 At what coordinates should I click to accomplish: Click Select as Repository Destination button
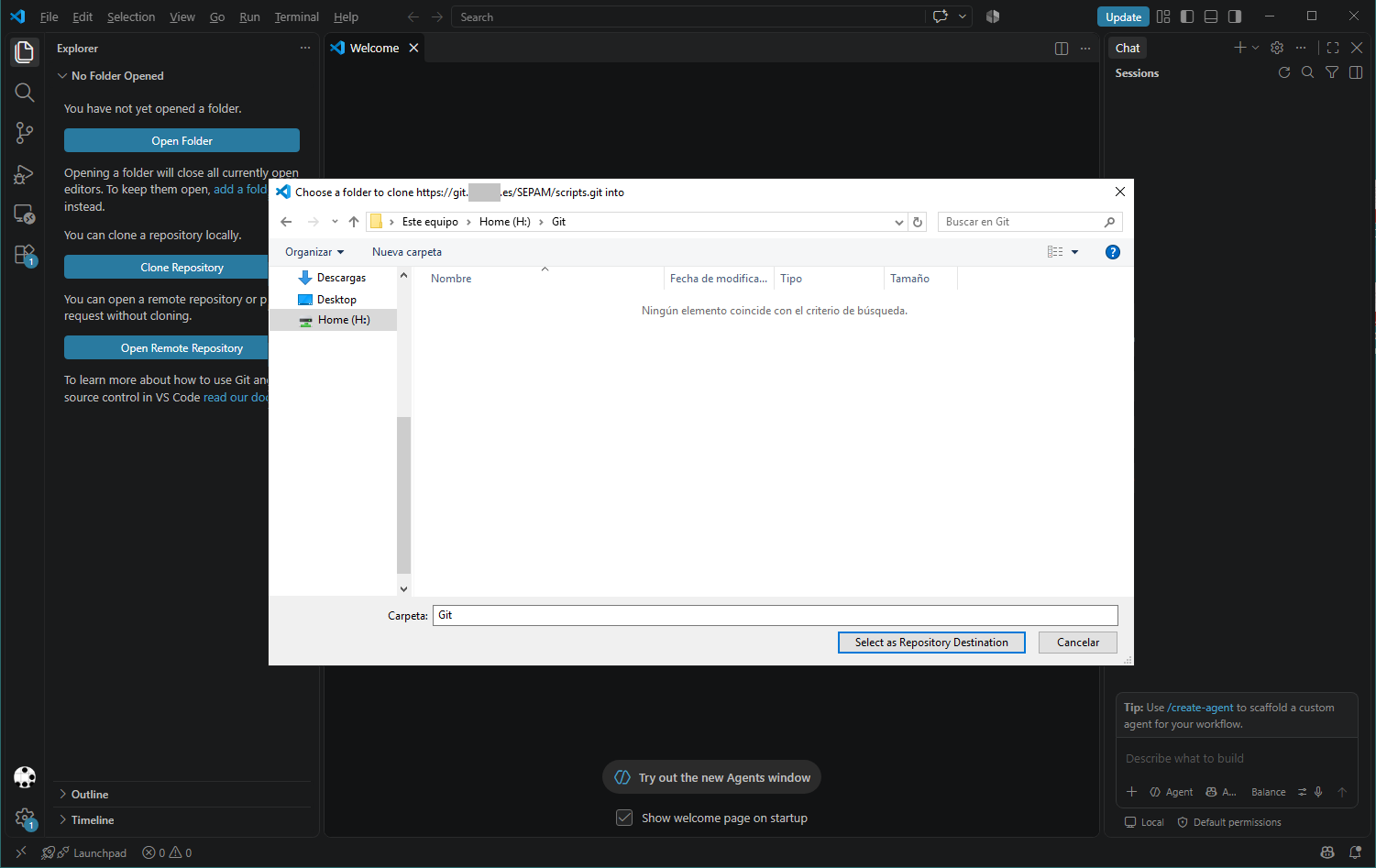[931, 643]
